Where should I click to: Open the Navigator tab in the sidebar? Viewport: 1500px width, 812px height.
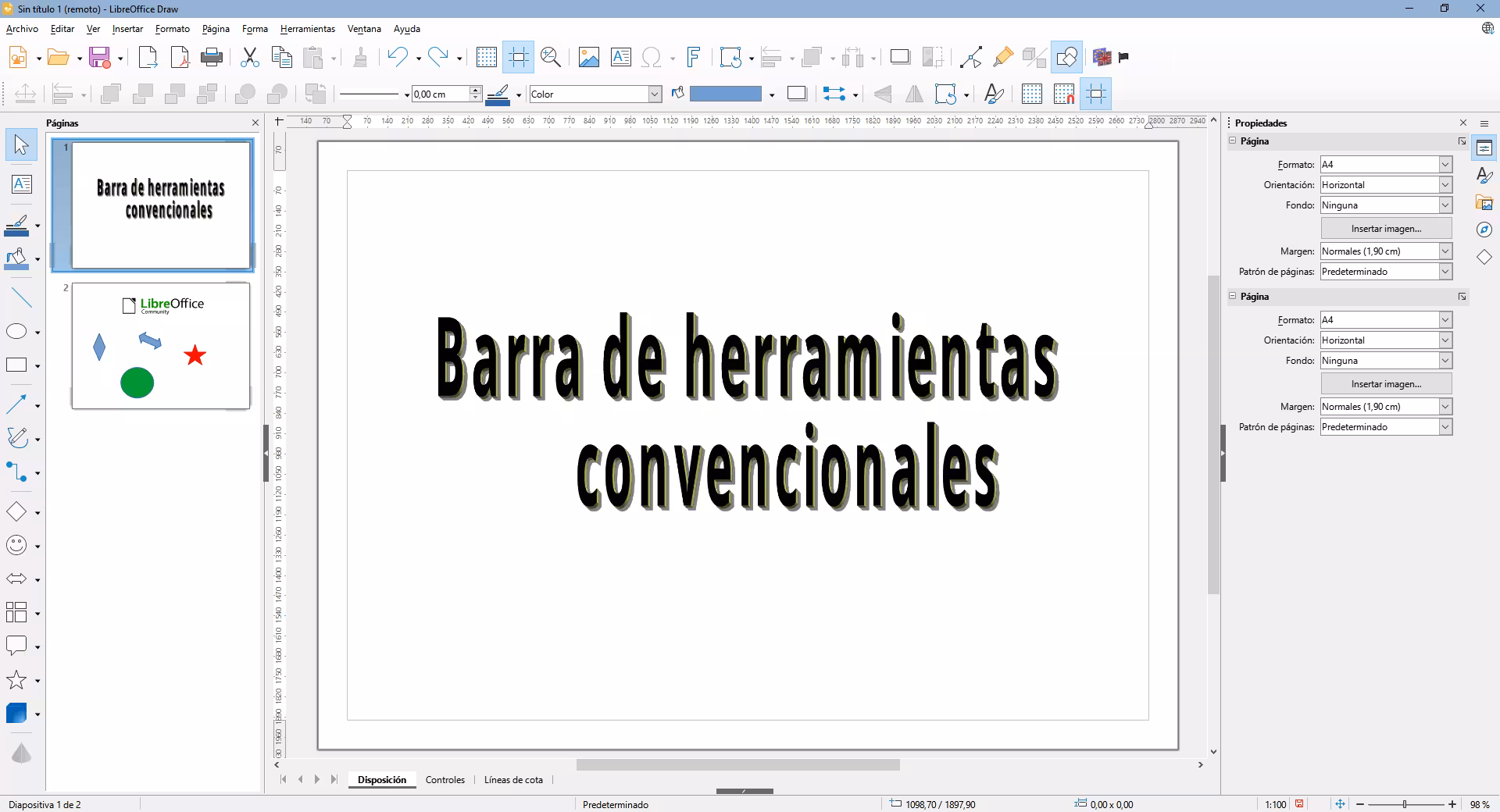pos(1484,230)
